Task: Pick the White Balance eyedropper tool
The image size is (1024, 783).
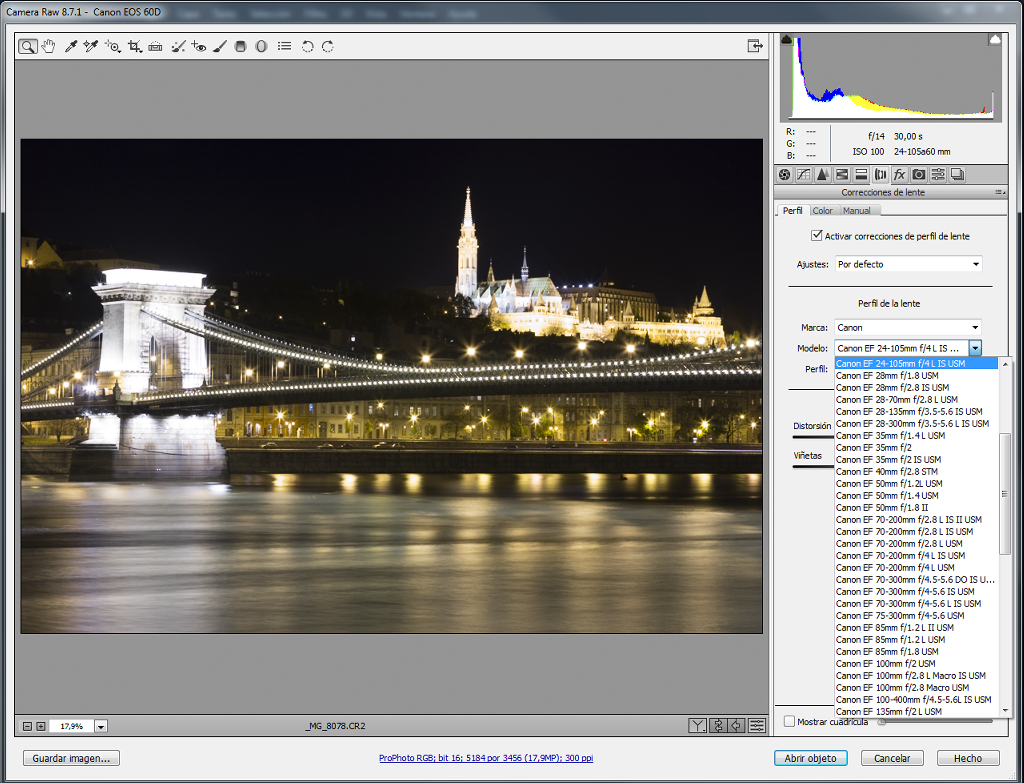Action: 71,46
